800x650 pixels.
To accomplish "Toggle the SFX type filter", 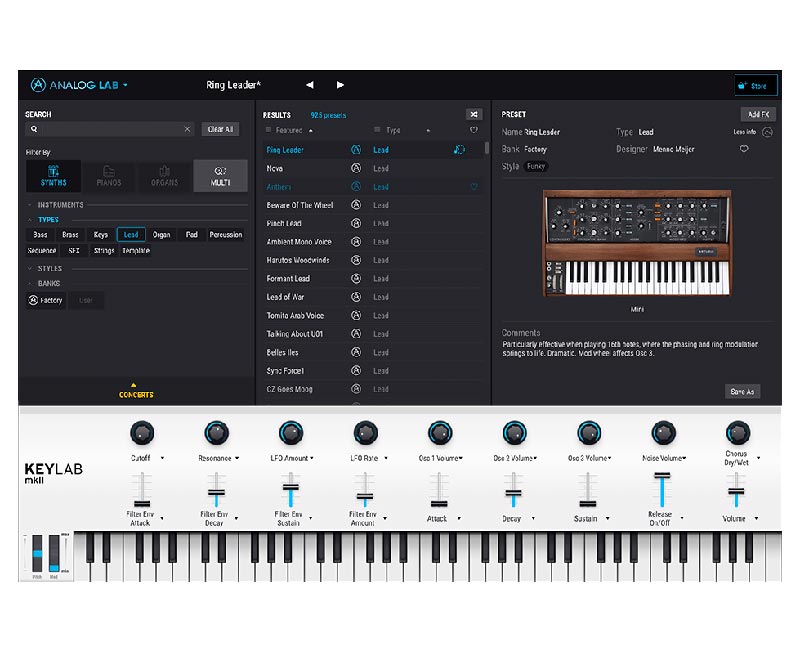I will point(74,251).
